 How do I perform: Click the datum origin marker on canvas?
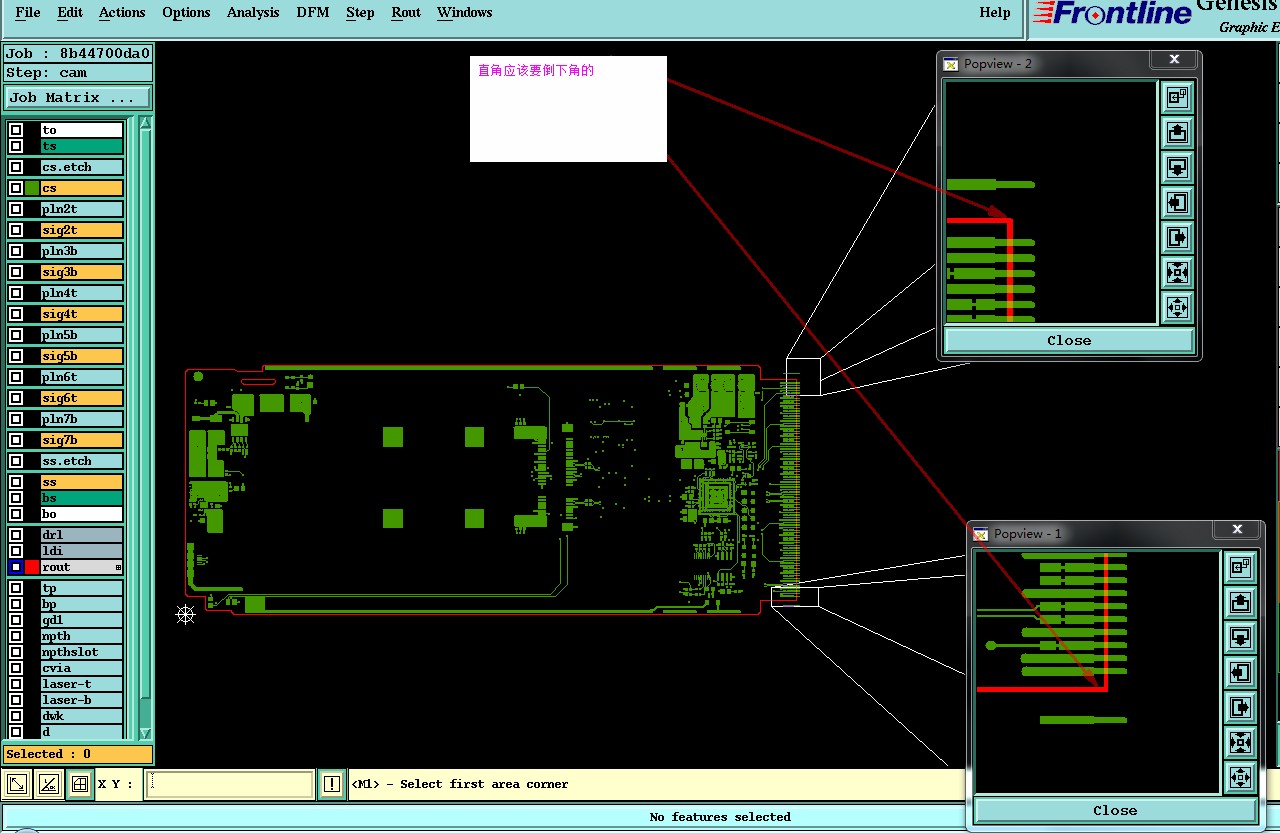tap(185, 614)
